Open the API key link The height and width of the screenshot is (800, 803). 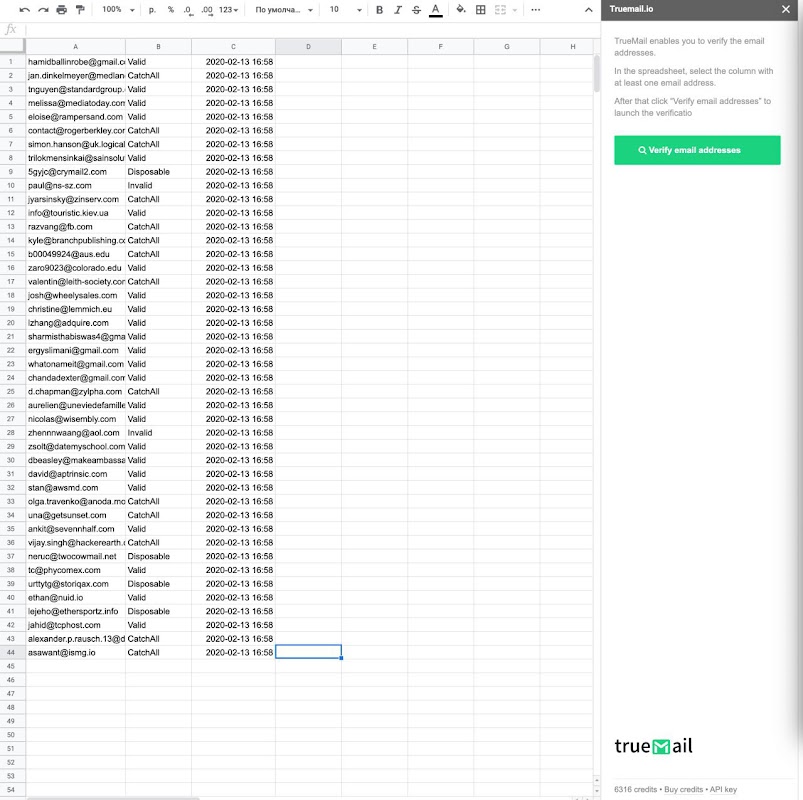pos(723,789)
